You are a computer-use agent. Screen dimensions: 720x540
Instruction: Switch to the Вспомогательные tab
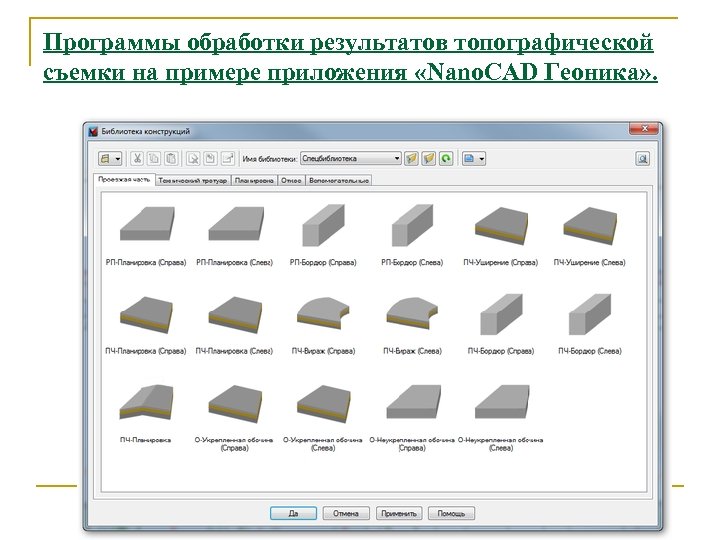click(339, 180)
